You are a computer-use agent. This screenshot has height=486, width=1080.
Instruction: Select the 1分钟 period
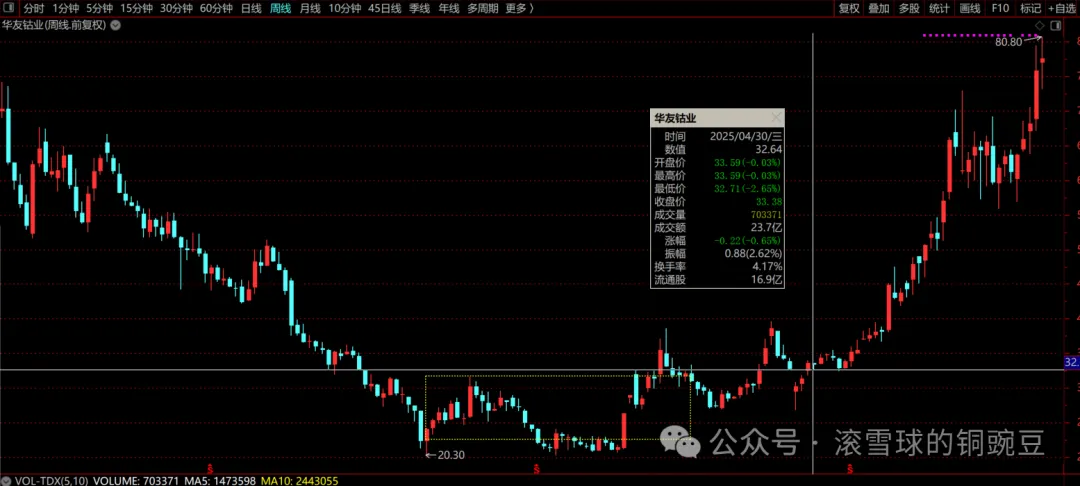(x=65, y=8)
